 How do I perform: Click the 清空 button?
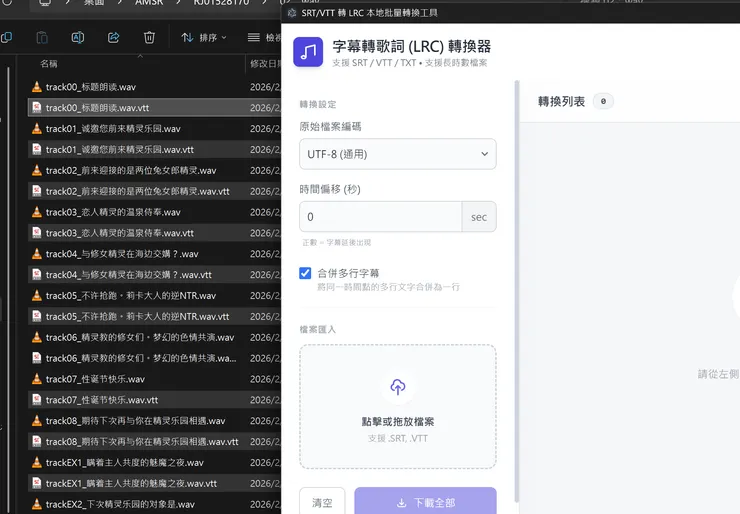tap(322, 502)
